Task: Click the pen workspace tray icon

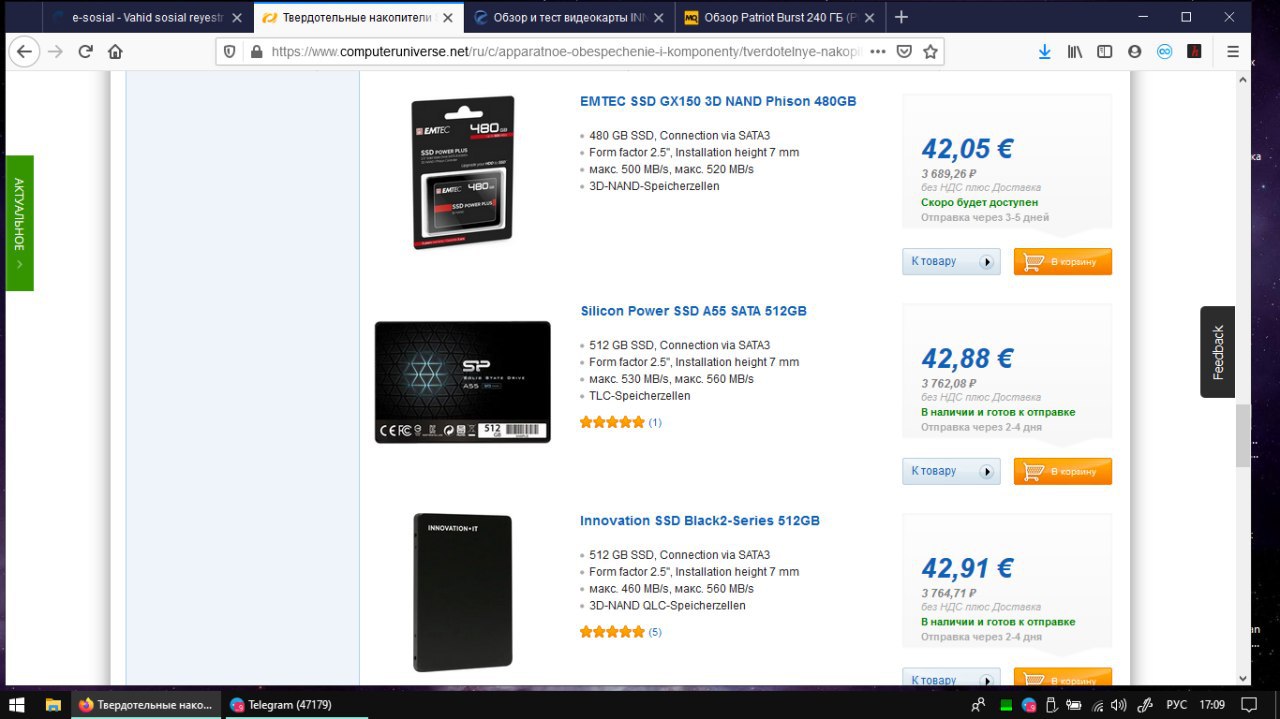Action: tap(1146, 705)
